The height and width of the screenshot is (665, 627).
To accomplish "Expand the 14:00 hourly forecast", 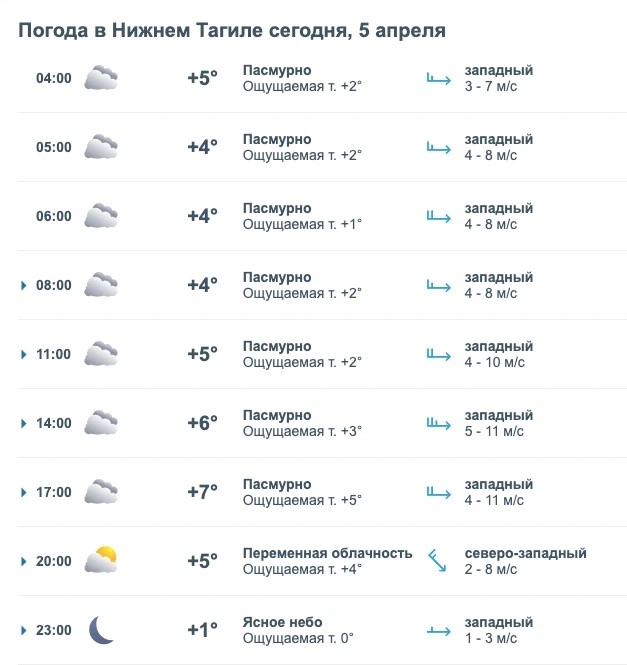I will (x=23, y=424).
